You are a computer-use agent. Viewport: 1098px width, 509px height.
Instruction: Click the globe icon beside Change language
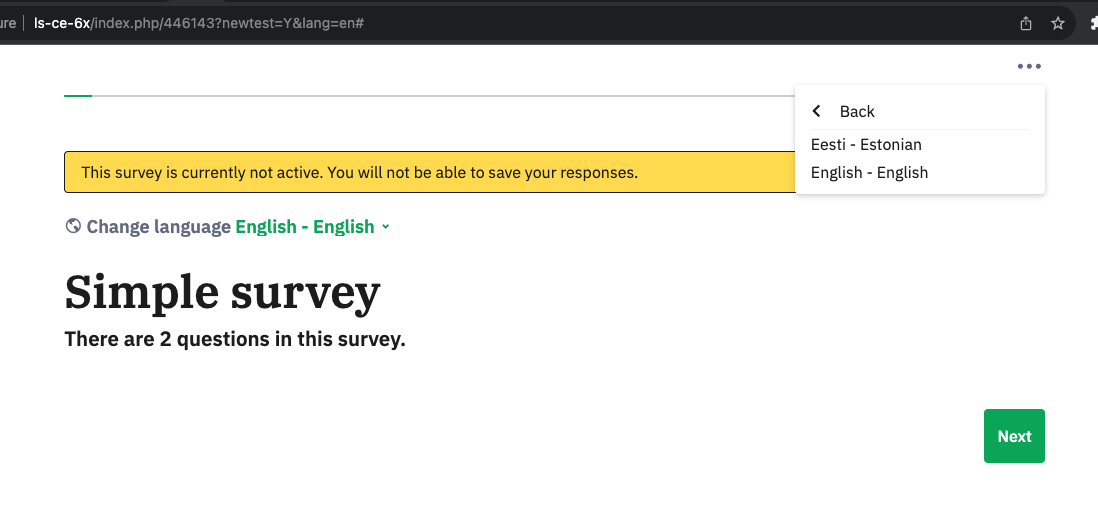click(x=73, y=226)
